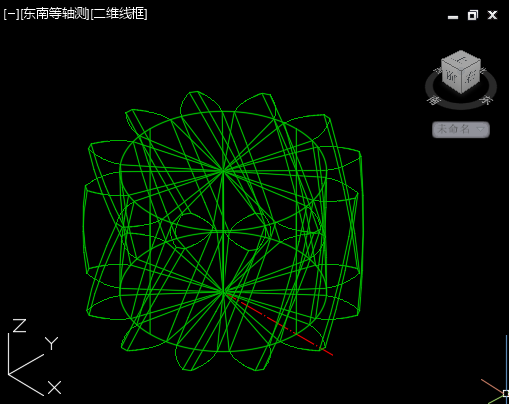The width and height of the screenshot is (509, 404).
Task: Click the lower-right 东 compass label
Action: click(486, 100)
